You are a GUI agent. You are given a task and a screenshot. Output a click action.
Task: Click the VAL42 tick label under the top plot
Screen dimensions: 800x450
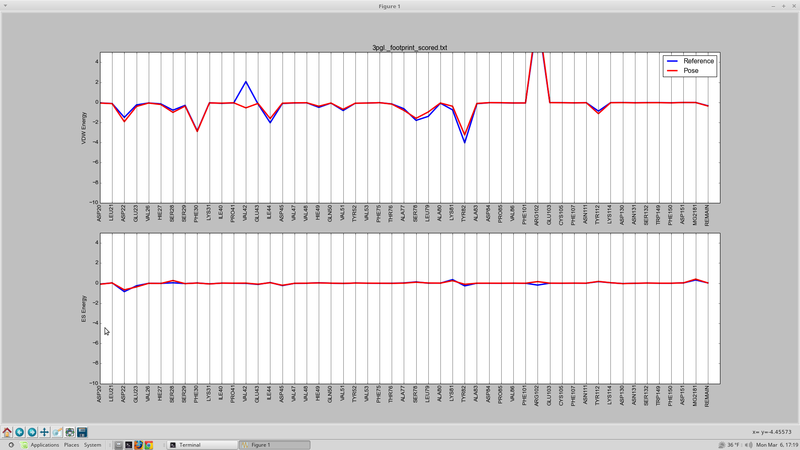tap(245, 213)
